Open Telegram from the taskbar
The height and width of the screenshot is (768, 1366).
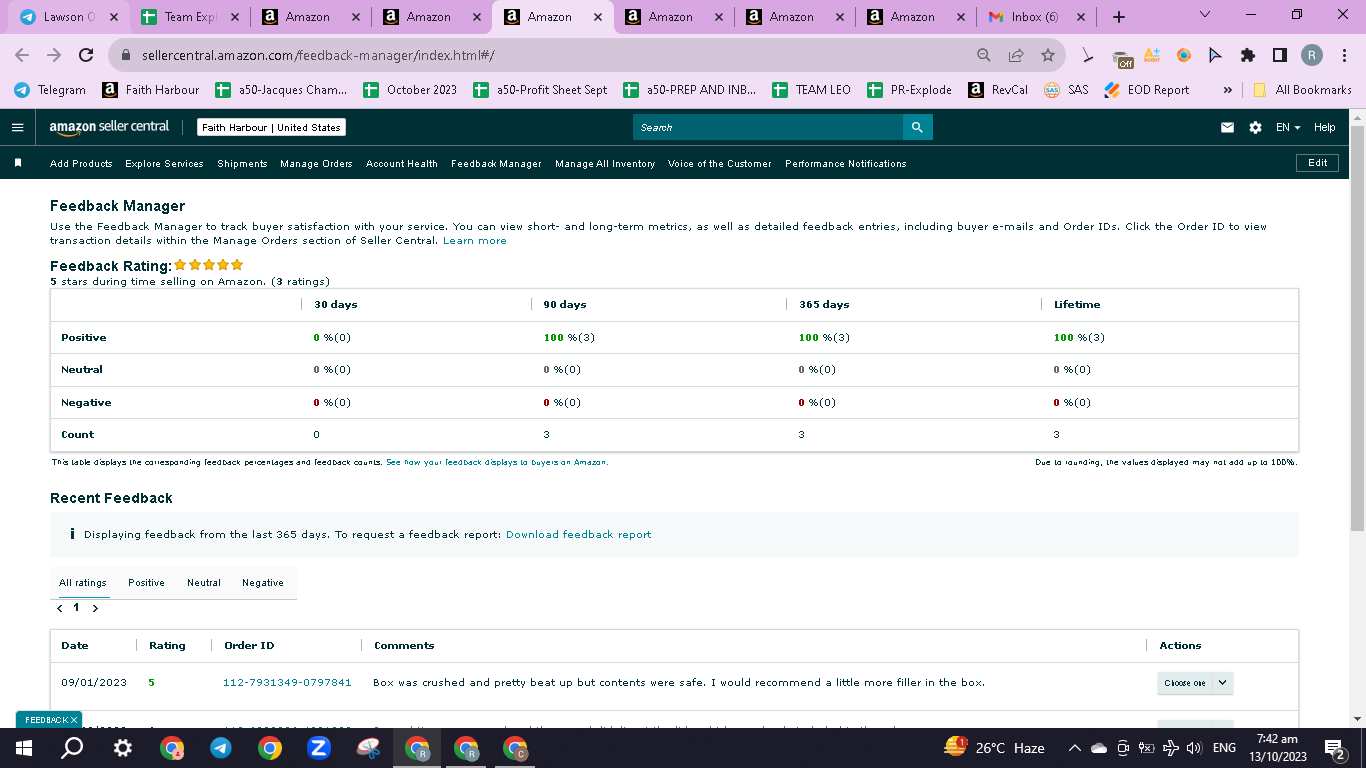click(221, 748)
